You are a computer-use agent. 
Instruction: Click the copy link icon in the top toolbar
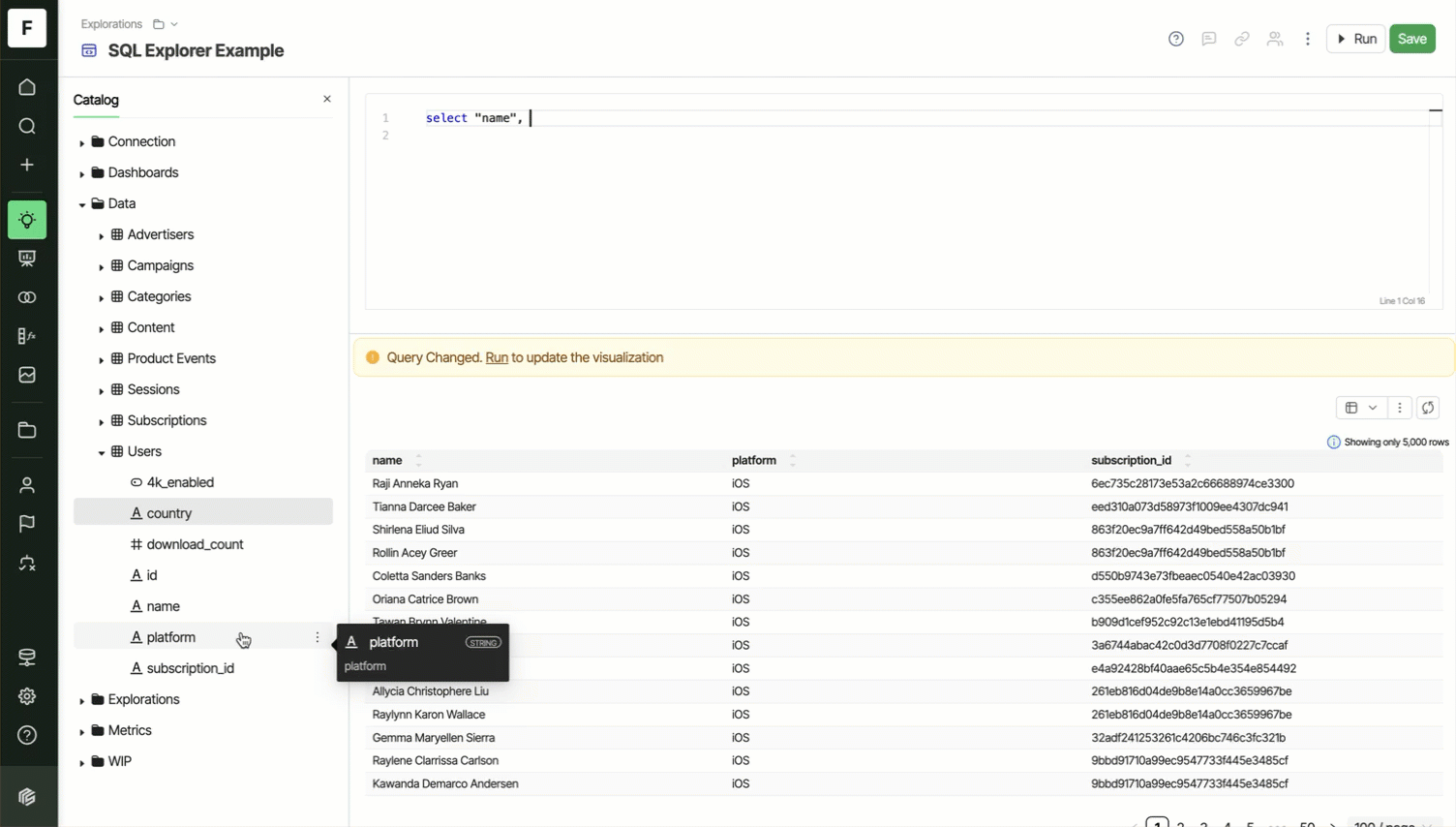(1242, 39)
